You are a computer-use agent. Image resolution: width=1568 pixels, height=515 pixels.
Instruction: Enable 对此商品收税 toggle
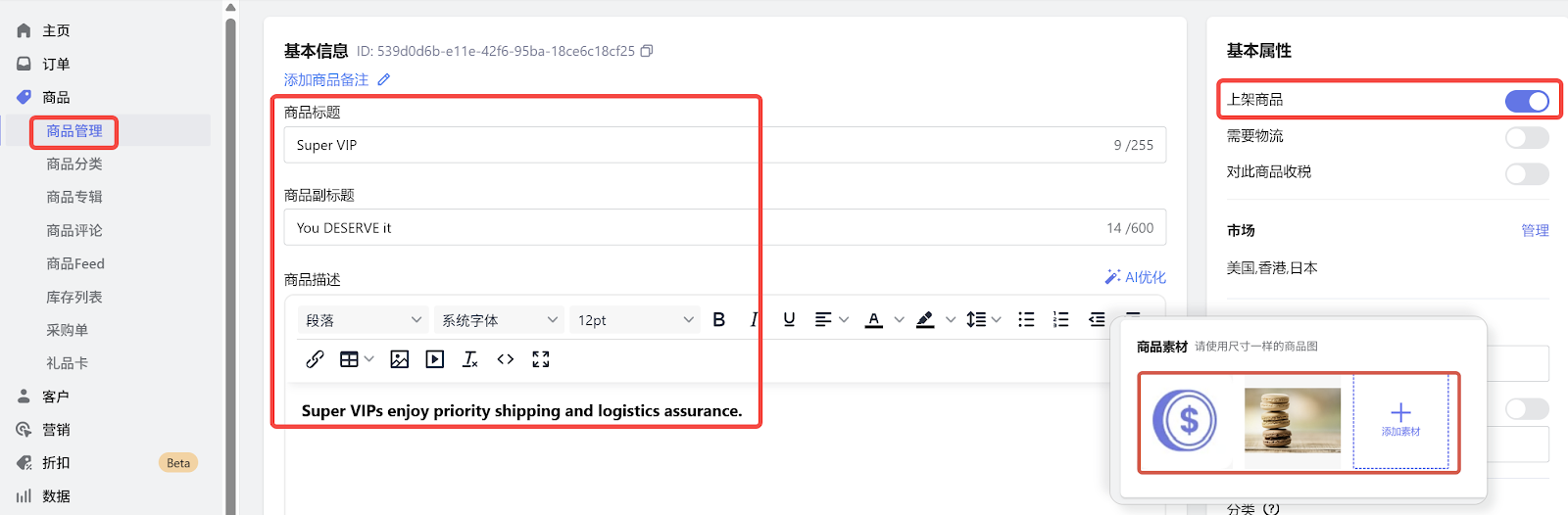tap(1527, 174)
